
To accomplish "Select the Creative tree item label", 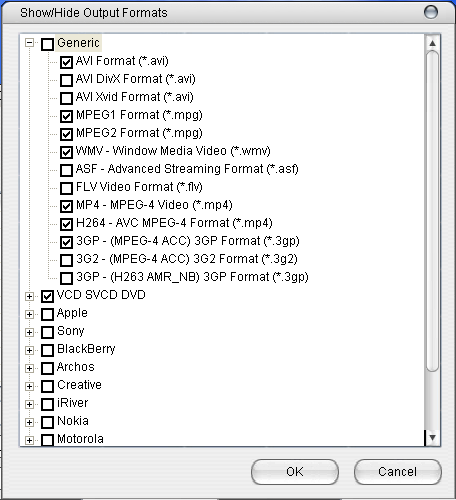I will tap(79, 385).
